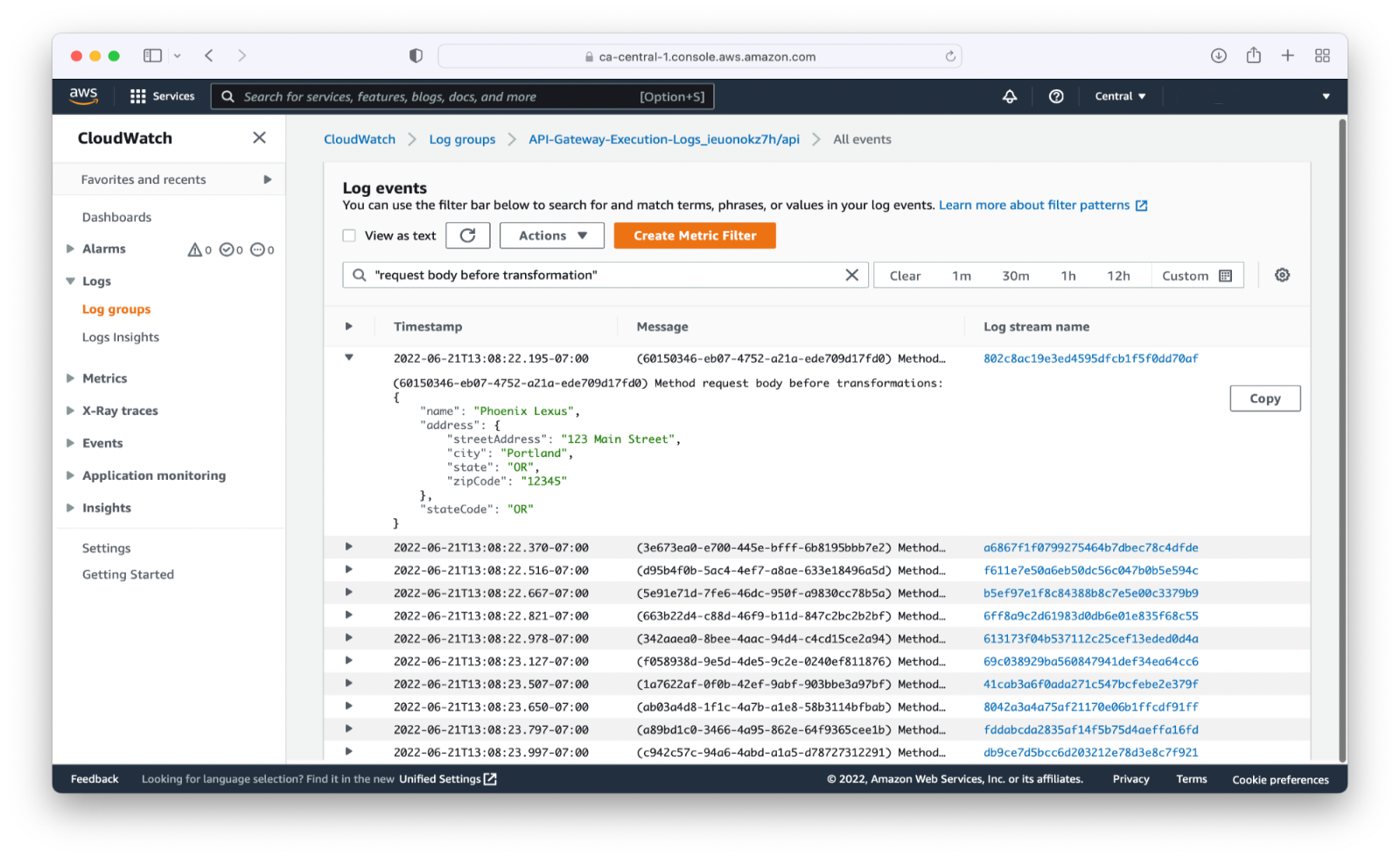
Task: Go forward in Safari
Action: pos(242,55)
